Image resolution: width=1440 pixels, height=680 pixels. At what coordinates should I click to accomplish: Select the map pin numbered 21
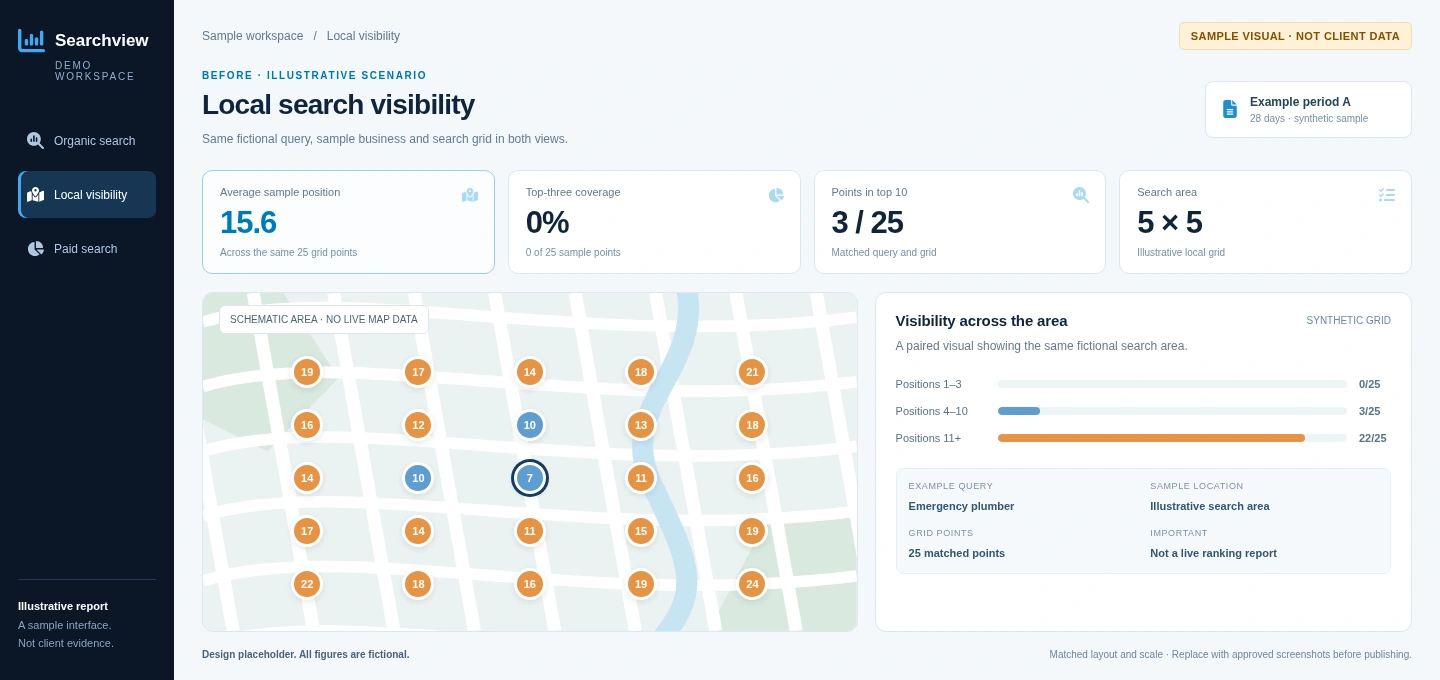[752, 372]
